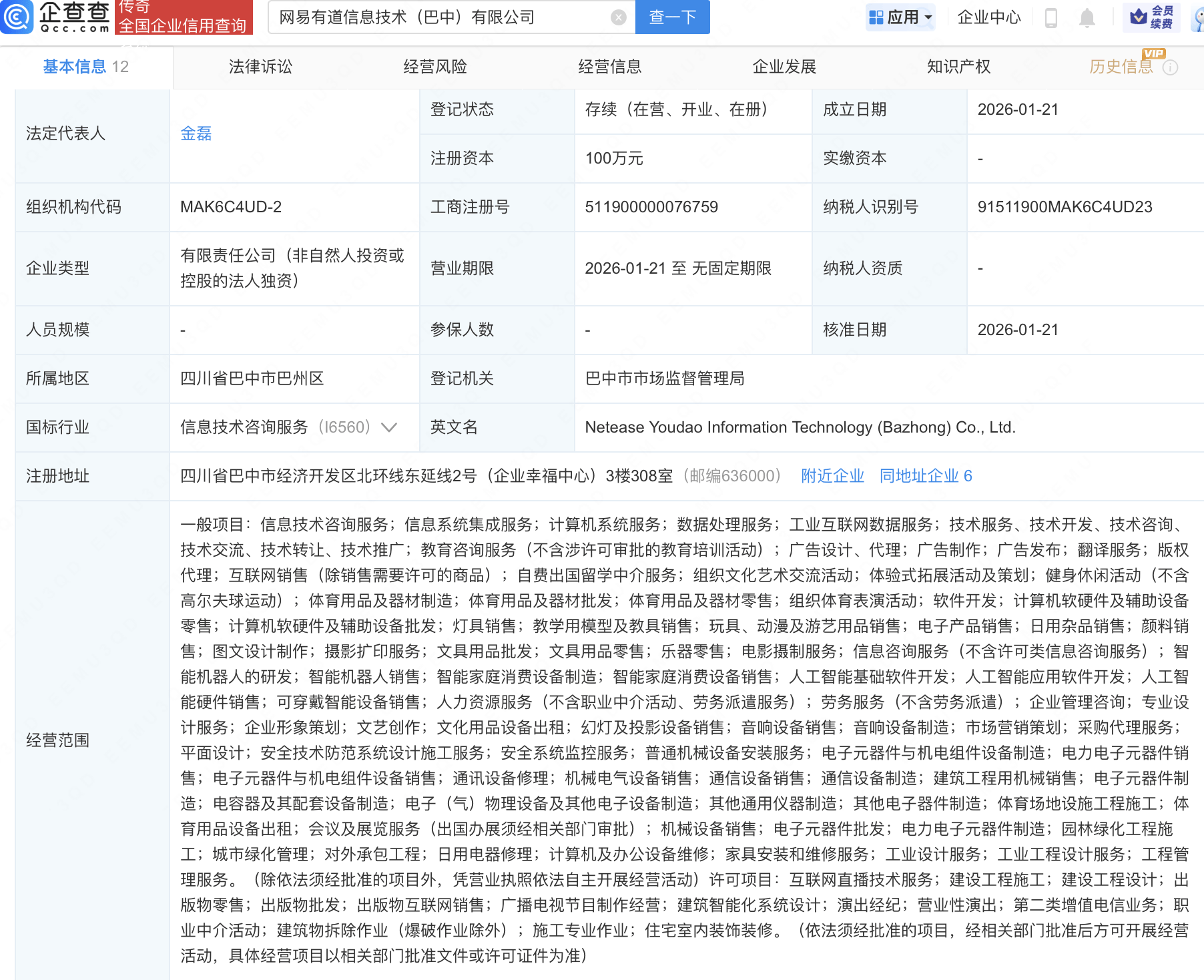Viewport: 1204px width, 980px height.
Task: Click the 附近企业 link
Action: (x=832, y=476)
